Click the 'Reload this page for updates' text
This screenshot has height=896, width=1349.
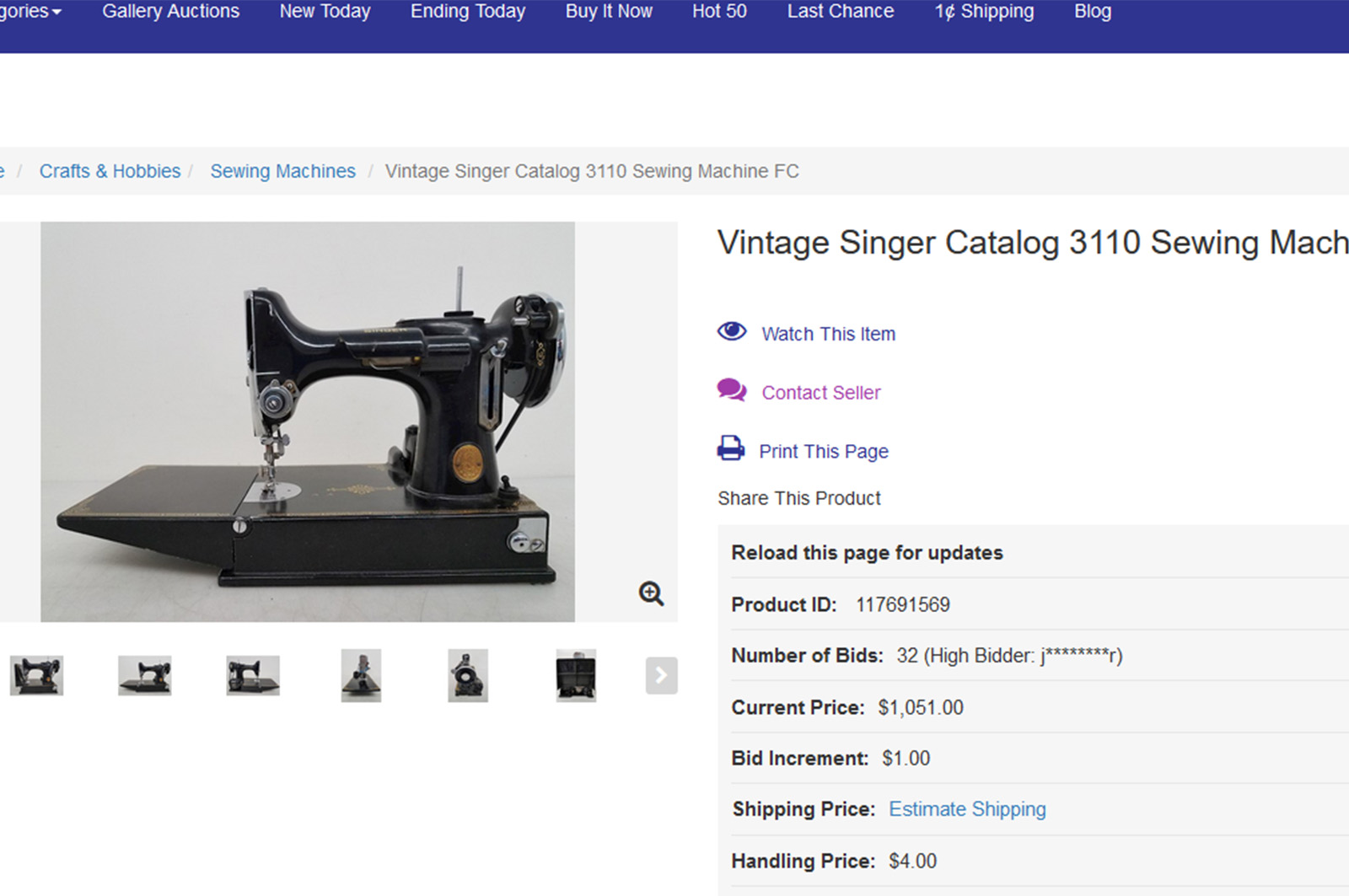(868, 553)
